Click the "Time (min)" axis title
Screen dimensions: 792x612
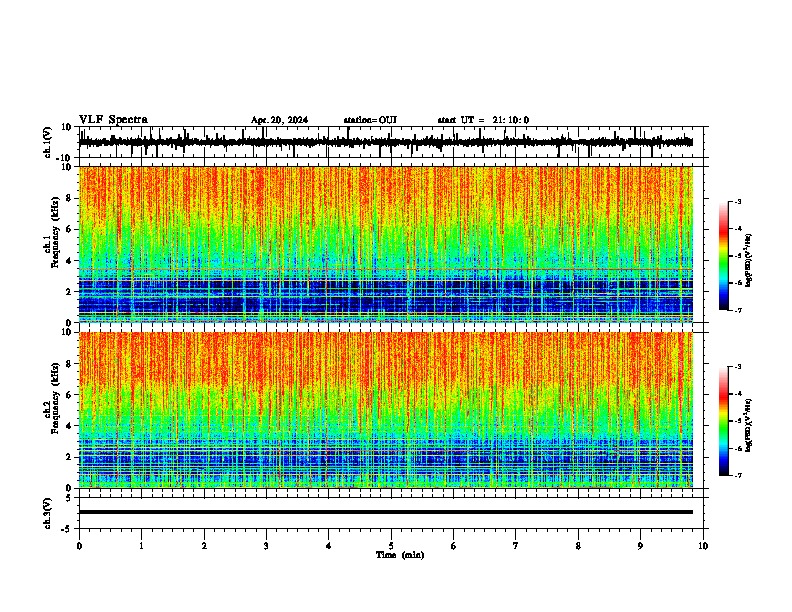pyautogui.click(x=400, y=555)
